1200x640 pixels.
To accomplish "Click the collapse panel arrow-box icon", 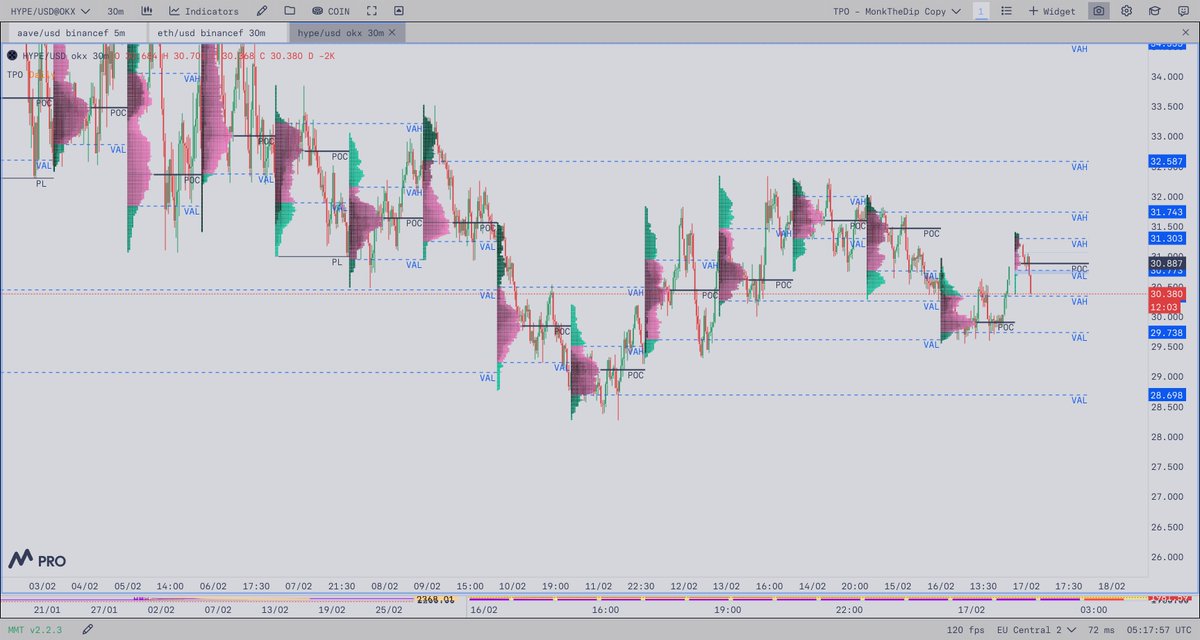I will click(x=400, y=11).
